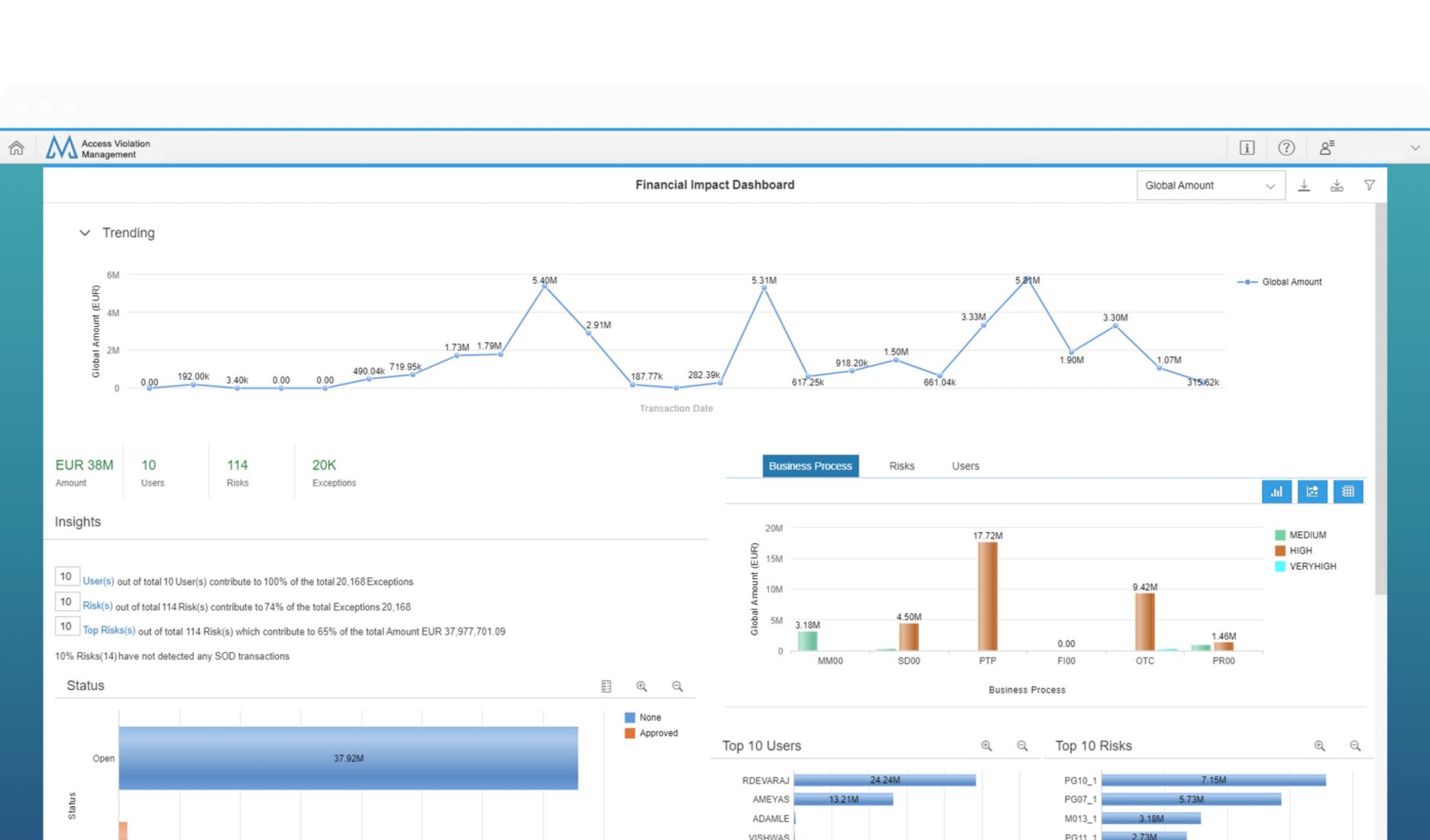Switch to table grid view

1348,492
